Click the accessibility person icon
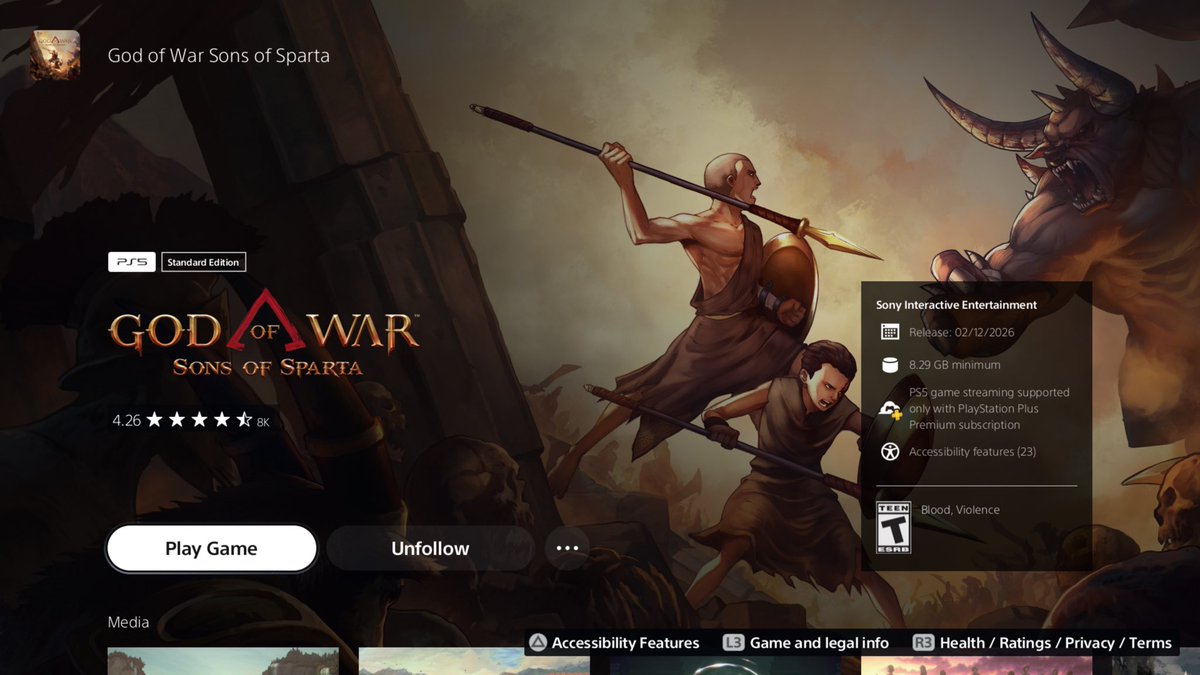This screenshot has width=1200, height=675. coord(890,452)
